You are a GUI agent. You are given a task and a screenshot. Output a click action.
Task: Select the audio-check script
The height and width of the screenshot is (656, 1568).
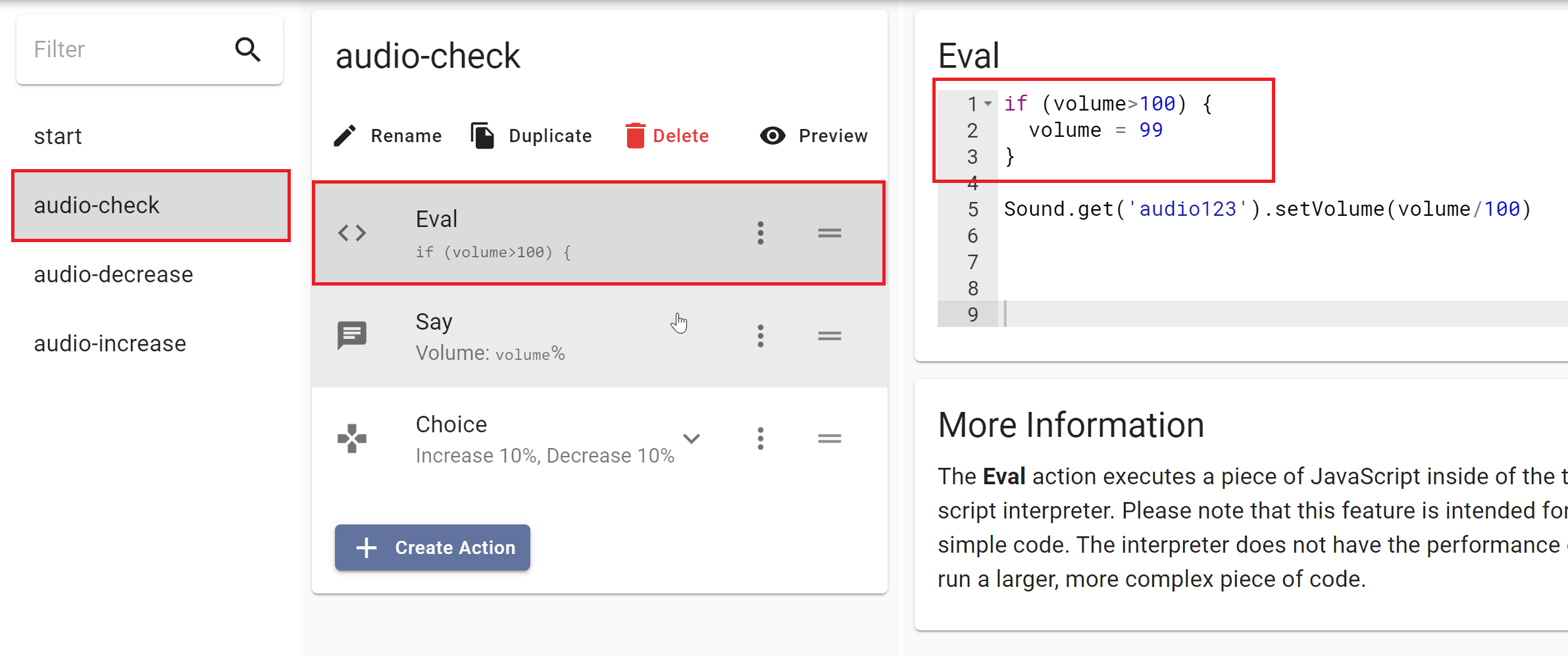click(x=150, y=205)
